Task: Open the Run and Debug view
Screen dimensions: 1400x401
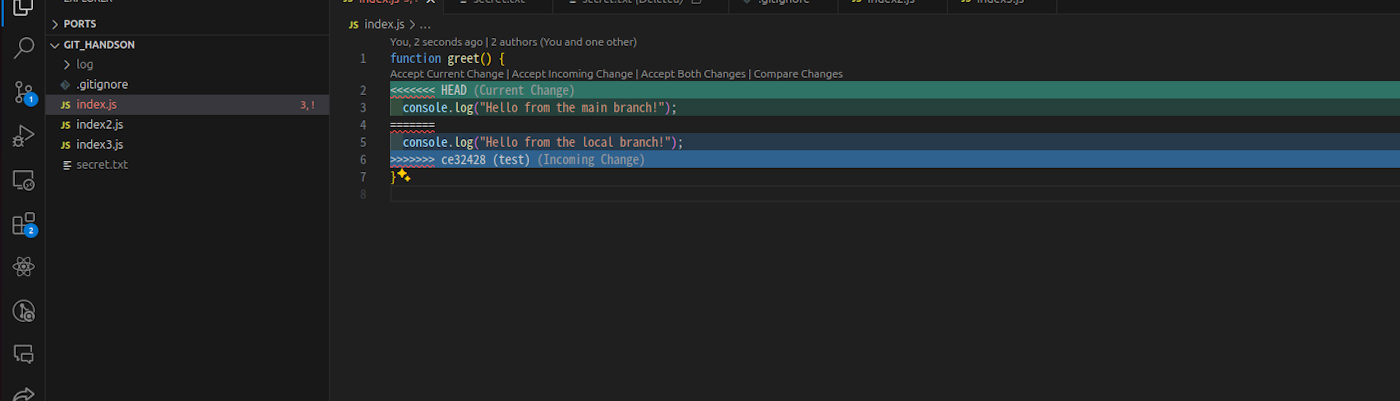Action: tap(24, 136)
